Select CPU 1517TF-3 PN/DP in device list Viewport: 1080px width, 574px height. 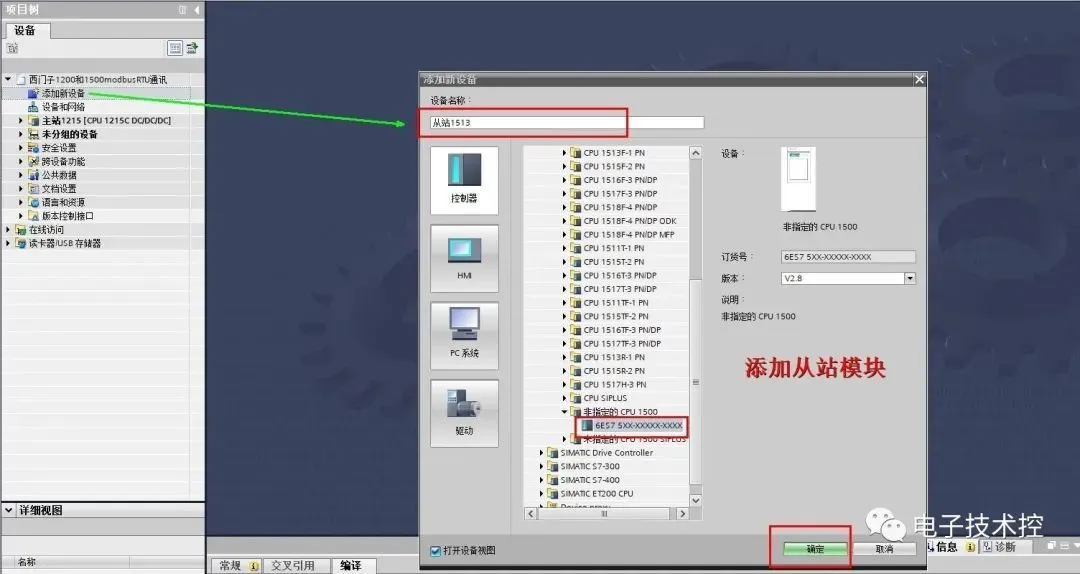(x=622, y=344)
